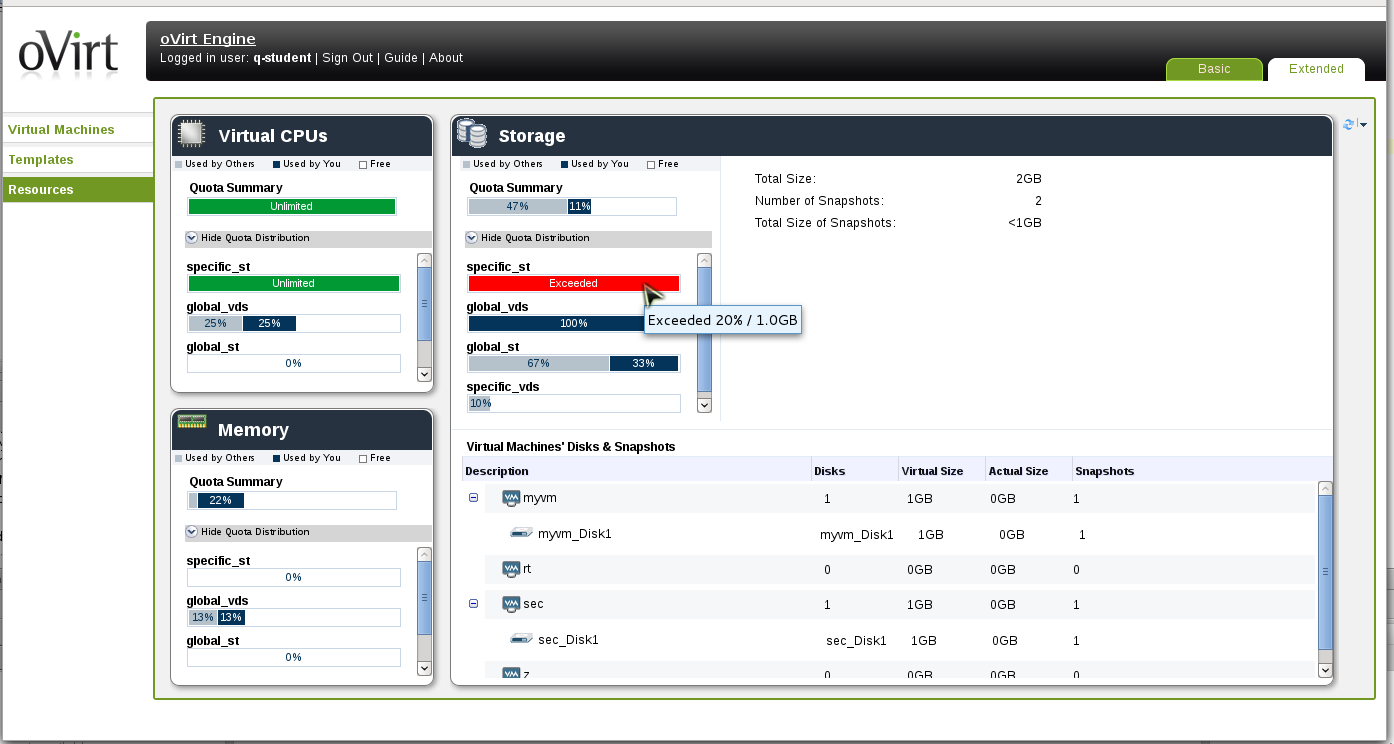Click the sec virtual machine icon
The image size is (1394, 744).
tap(511, 604)
